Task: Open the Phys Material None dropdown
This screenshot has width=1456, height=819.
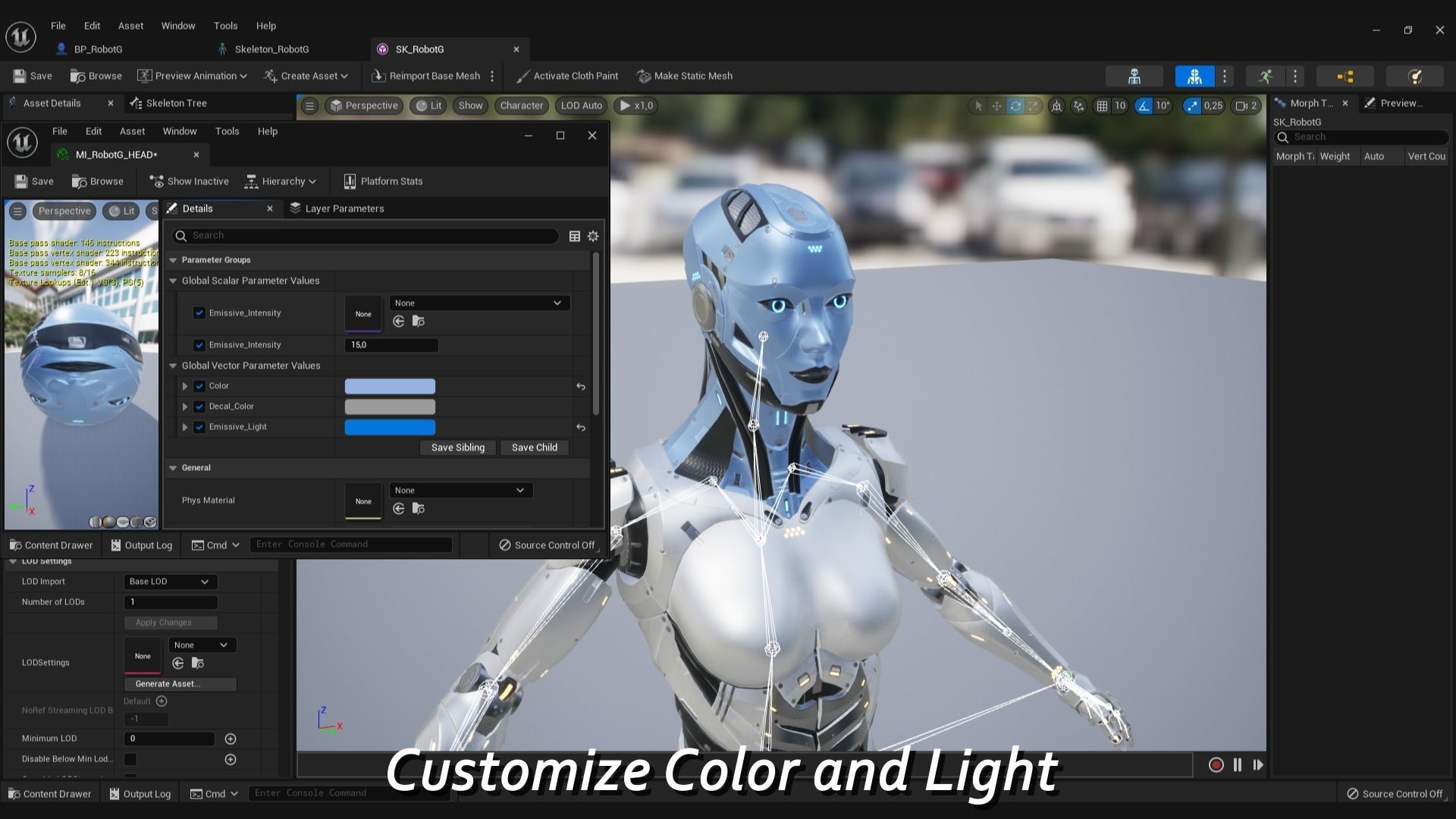Action: pos(460,491)
